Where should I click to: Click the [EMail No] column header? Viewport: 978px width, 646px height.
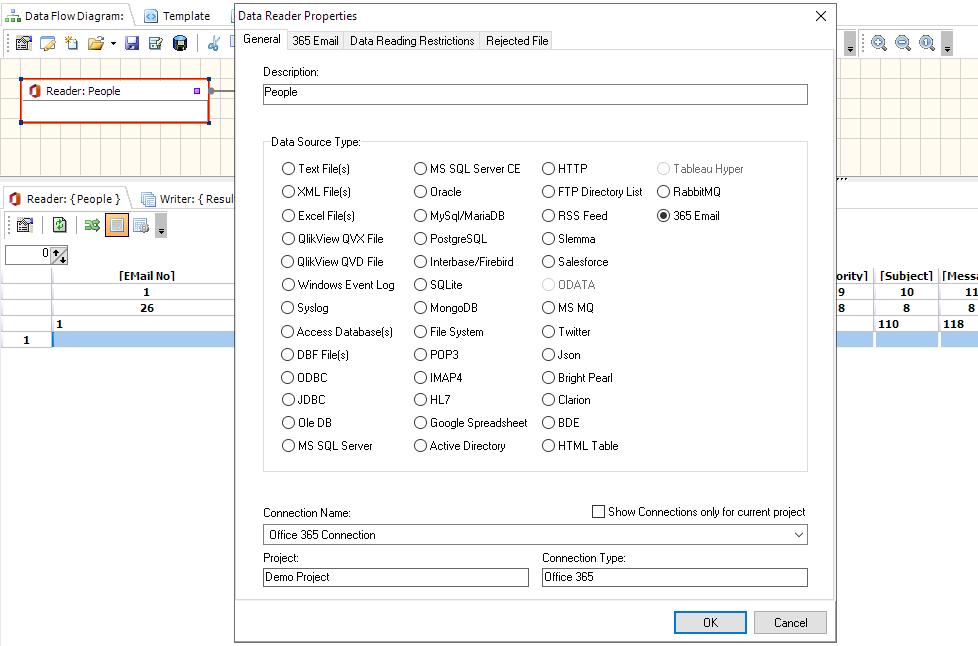point(147,276)
